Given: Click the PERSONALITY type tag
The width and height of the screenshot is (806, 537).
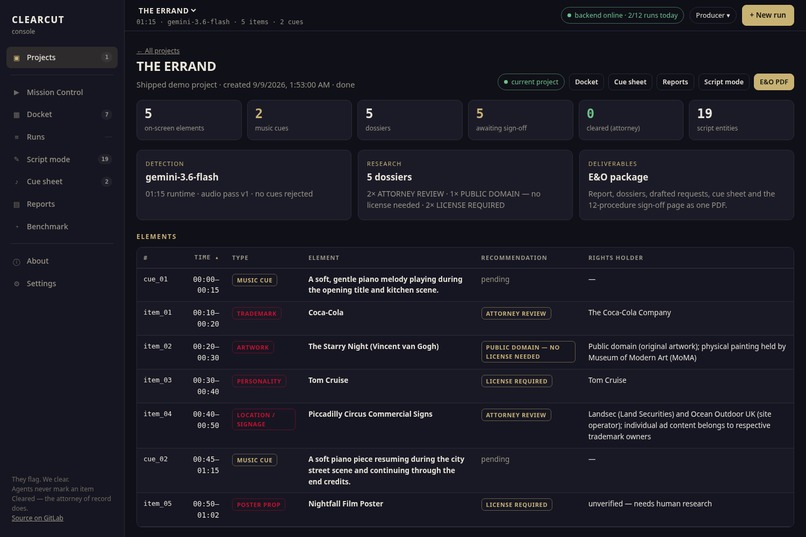Looking at the screenshot, I should (259, 381).
